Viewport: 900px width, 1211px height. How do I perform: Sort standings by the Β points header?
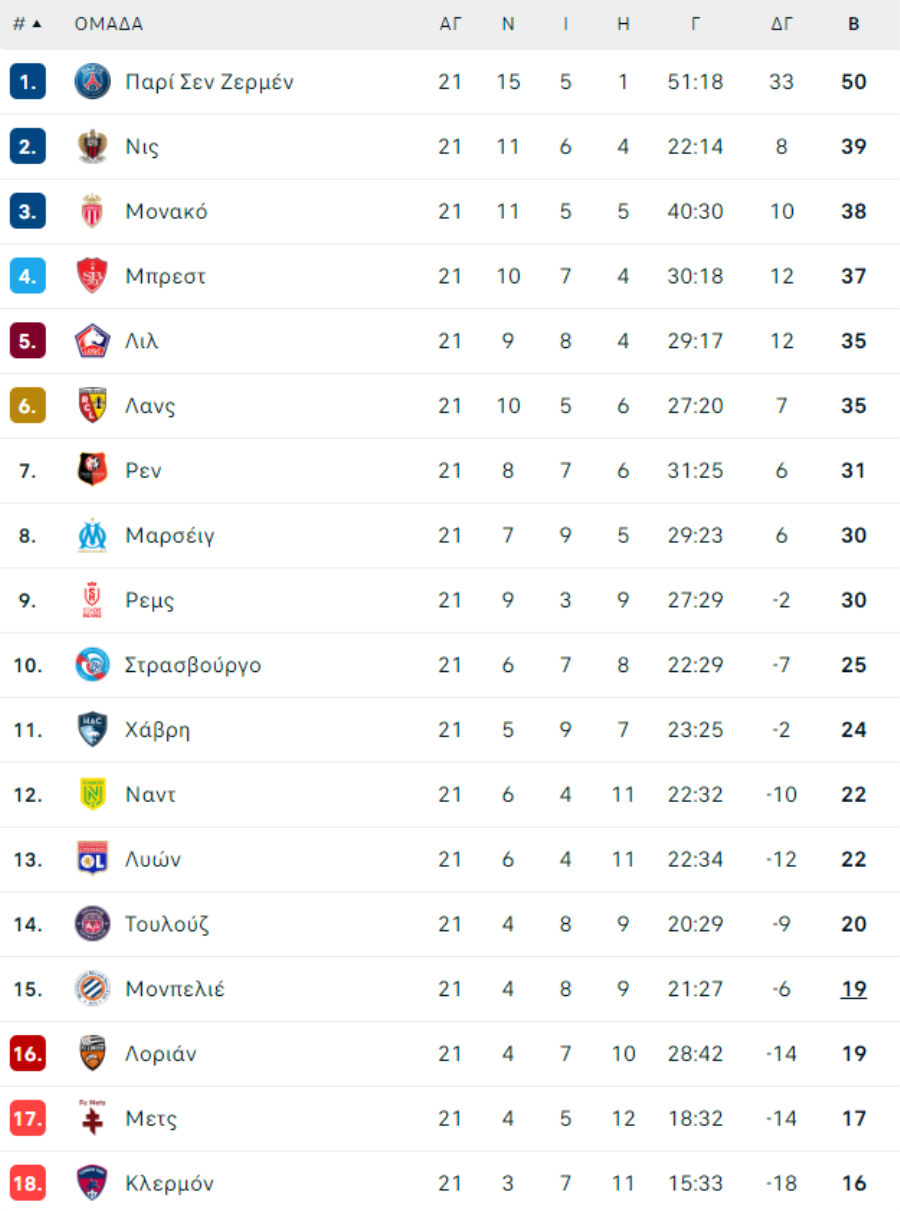click(x=854, y=24)
